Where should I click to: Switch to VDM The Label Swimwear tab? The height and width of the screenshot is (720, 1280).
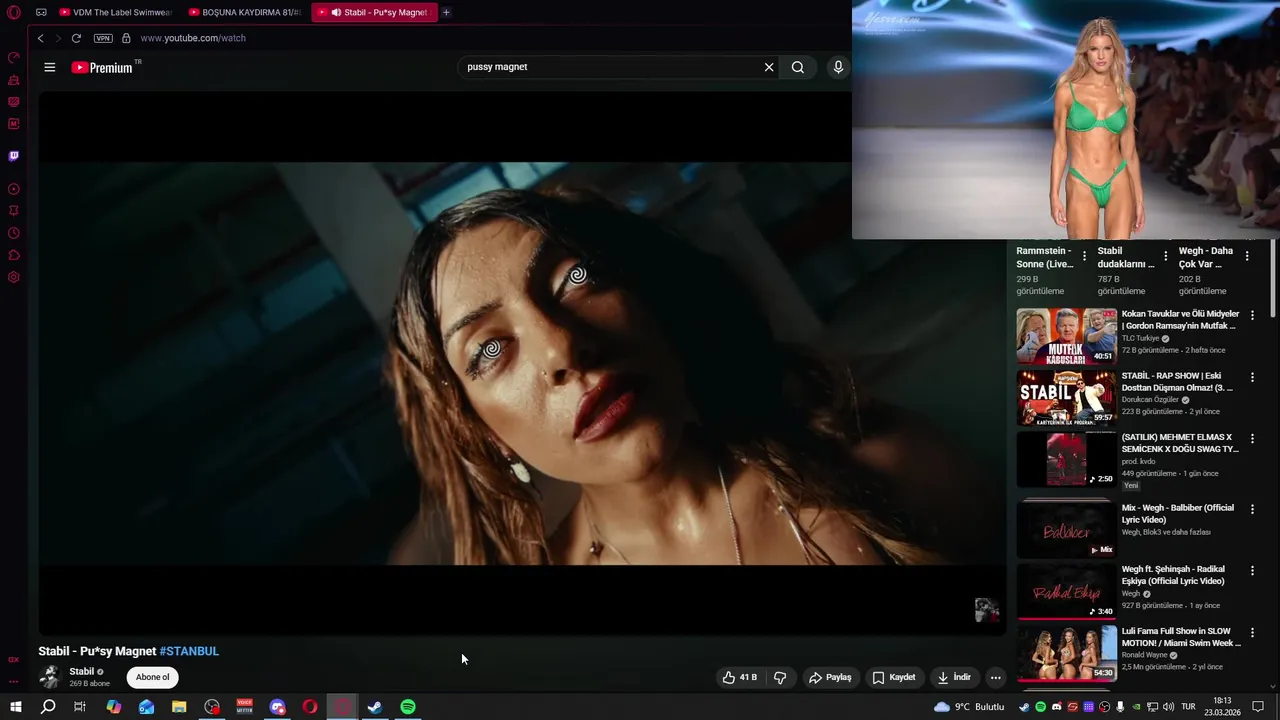click(114, 12)
